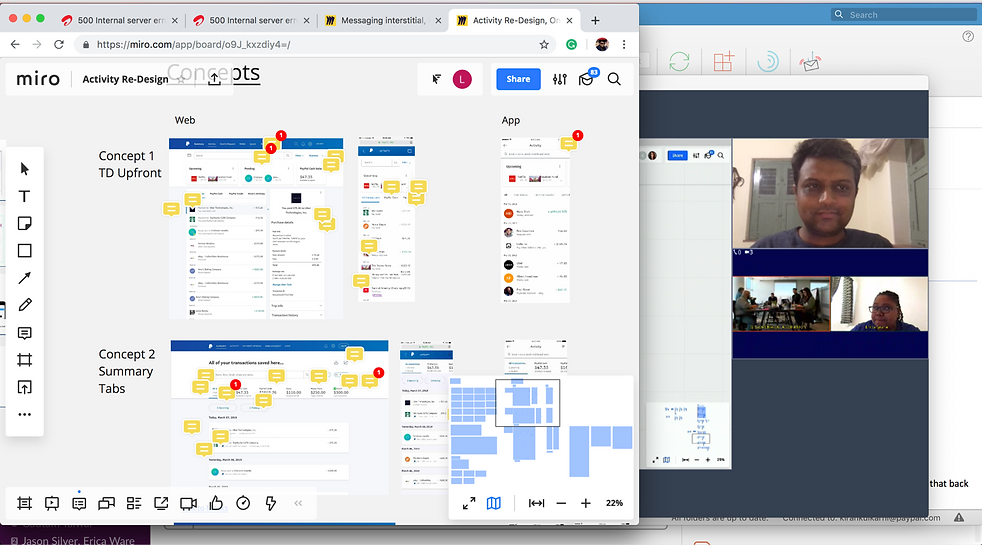This screenshot has height=545, width=982.
Task: Go back in browser history
Action: tap(15, 44)
